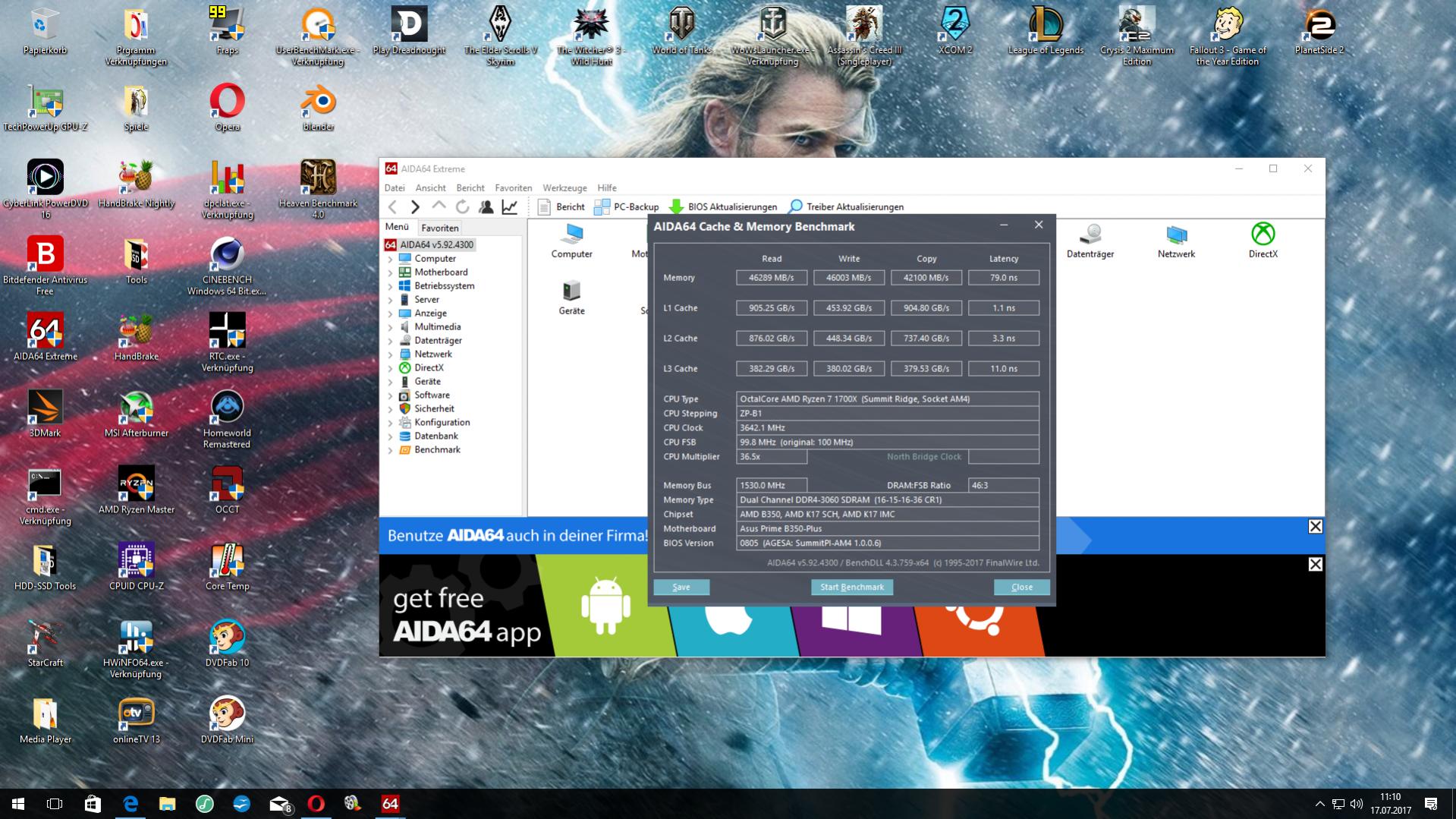Open the Bericht report toolbar button
The image size is (1456, 819).
[x=561, y=206]
